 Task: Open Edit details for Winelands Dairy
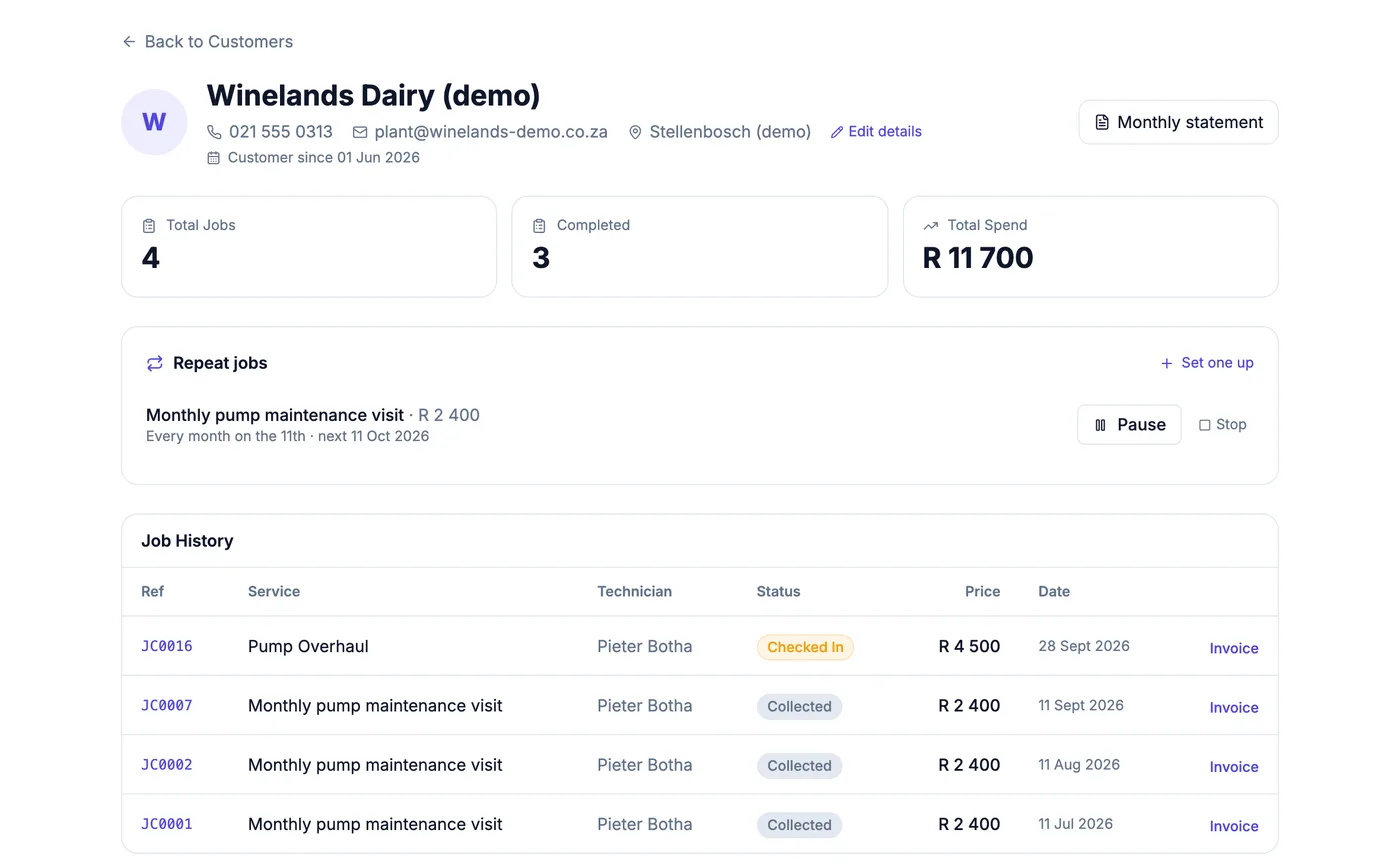[876, 132]
